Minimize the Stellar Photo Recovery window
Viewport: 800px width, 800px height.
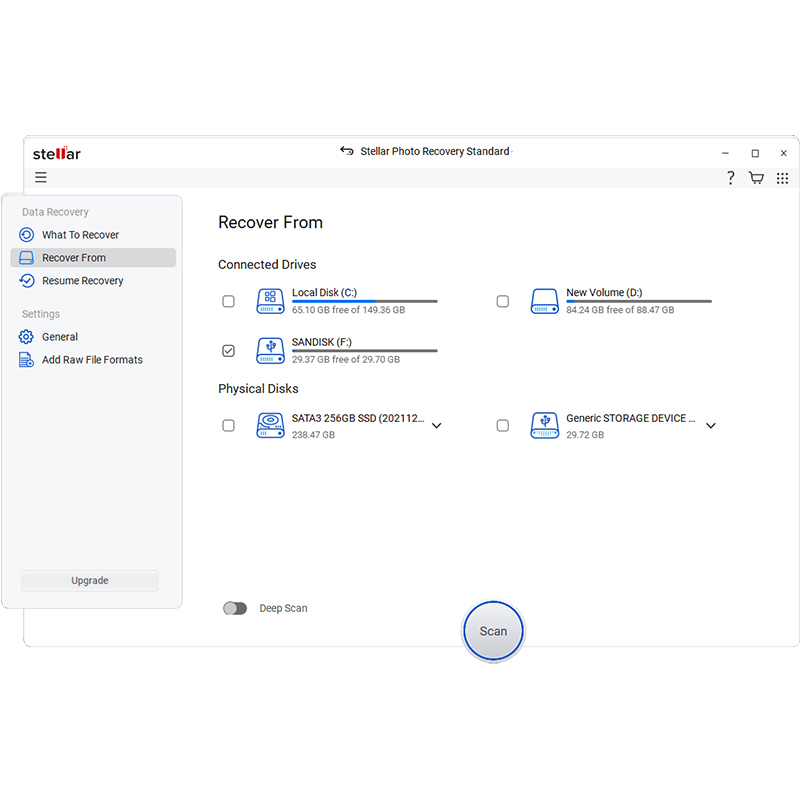725,153
